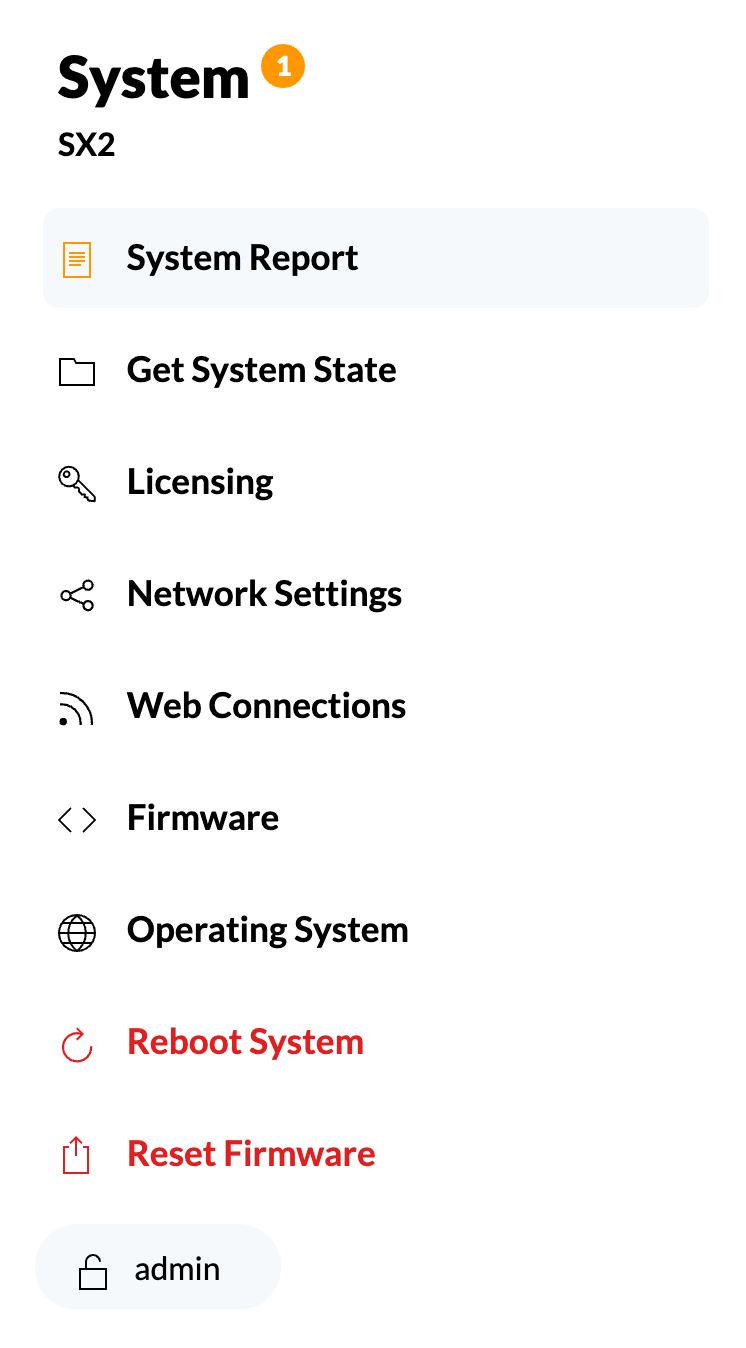Click the unlocked padlock icon
The image size is (746, 1348).
coord(93,1271)
